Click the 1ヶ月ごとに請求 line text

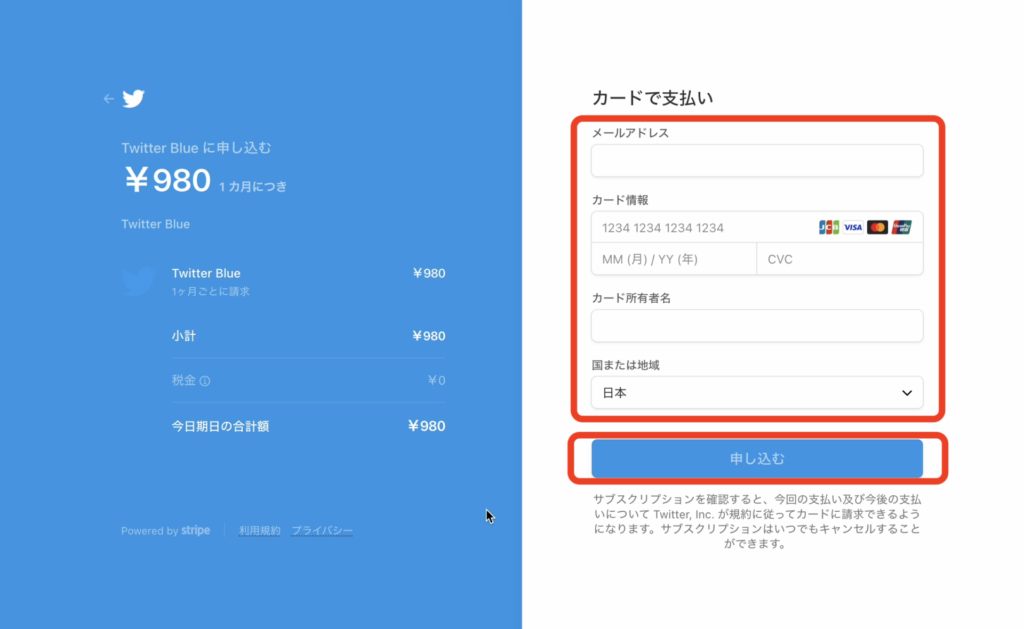[x=210, y=291]
